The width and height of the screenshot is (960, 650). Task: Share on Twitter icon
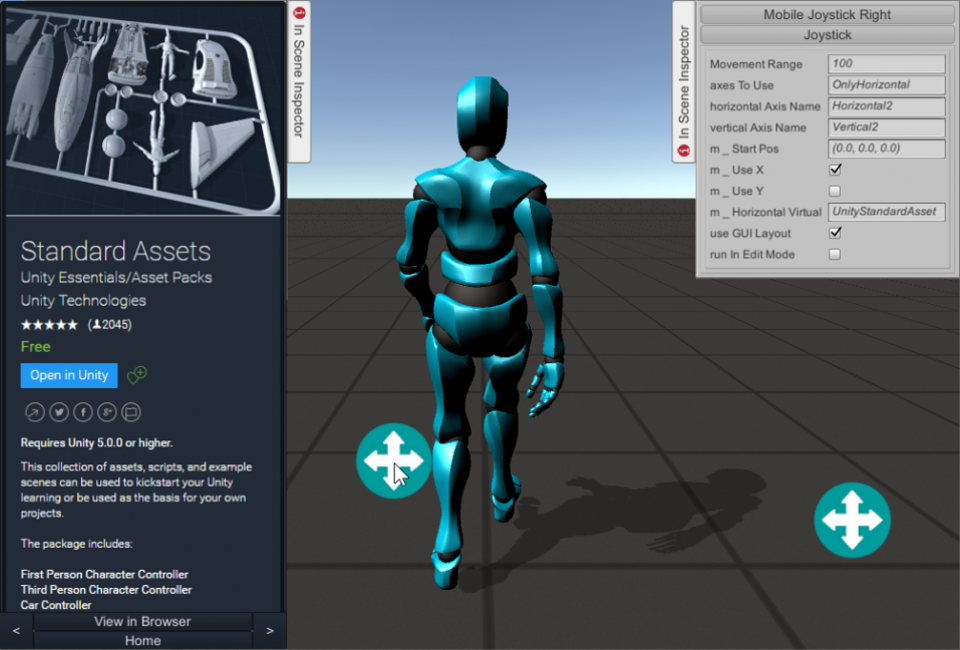(x=59, y=413)
